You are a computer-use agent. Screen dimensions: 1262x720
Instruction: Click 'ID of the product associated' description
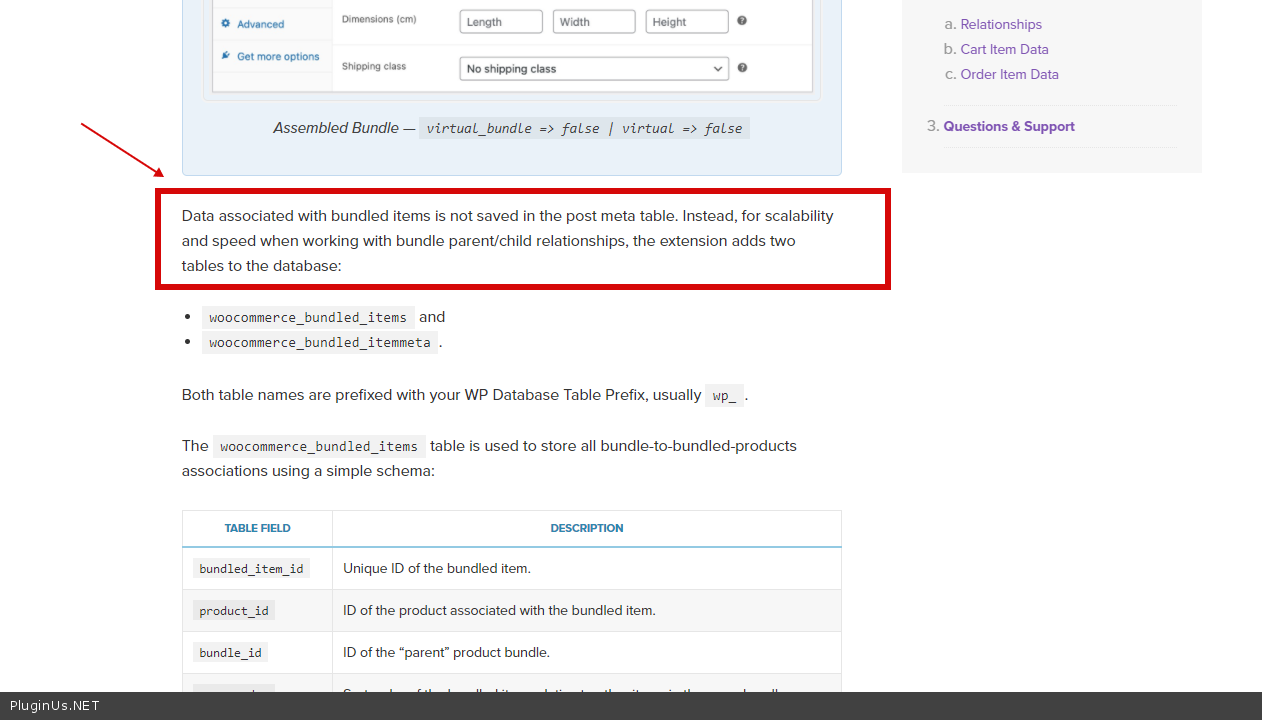click(x=499, y=610)
